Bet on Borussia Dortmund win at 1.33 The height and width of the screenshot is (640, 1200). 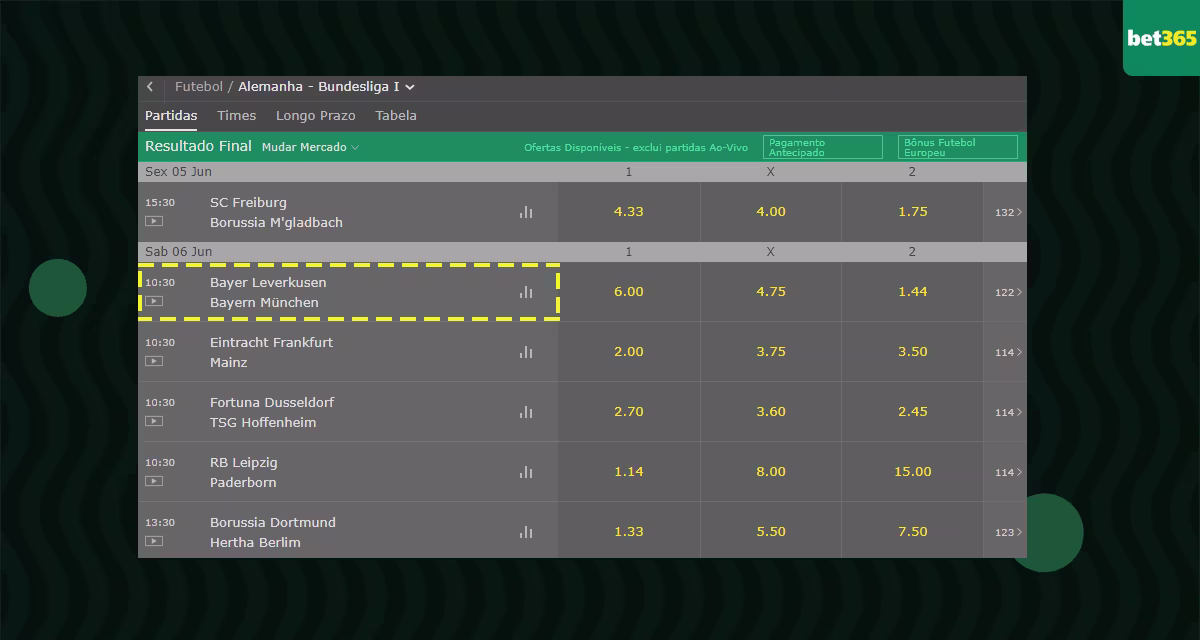pyautogui.click(x=629, y=532)
